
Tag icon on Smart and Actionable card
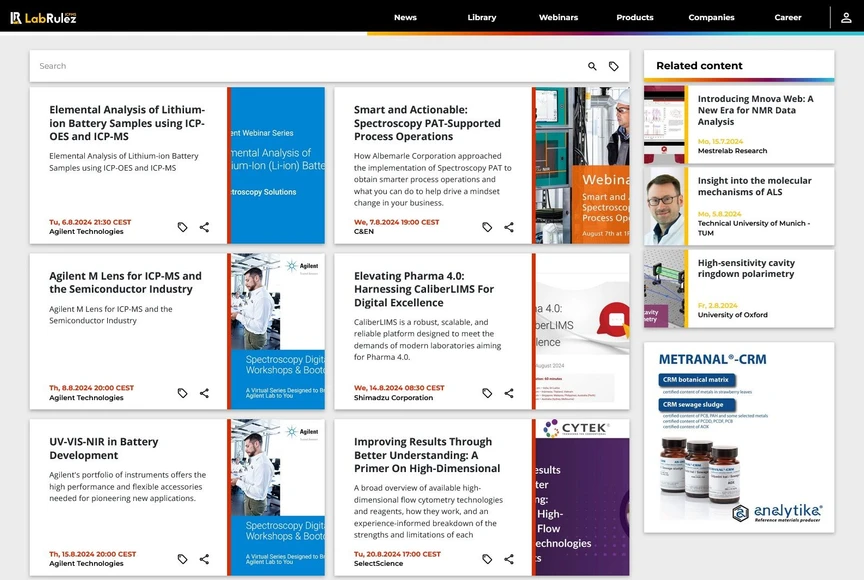(487, 227)
